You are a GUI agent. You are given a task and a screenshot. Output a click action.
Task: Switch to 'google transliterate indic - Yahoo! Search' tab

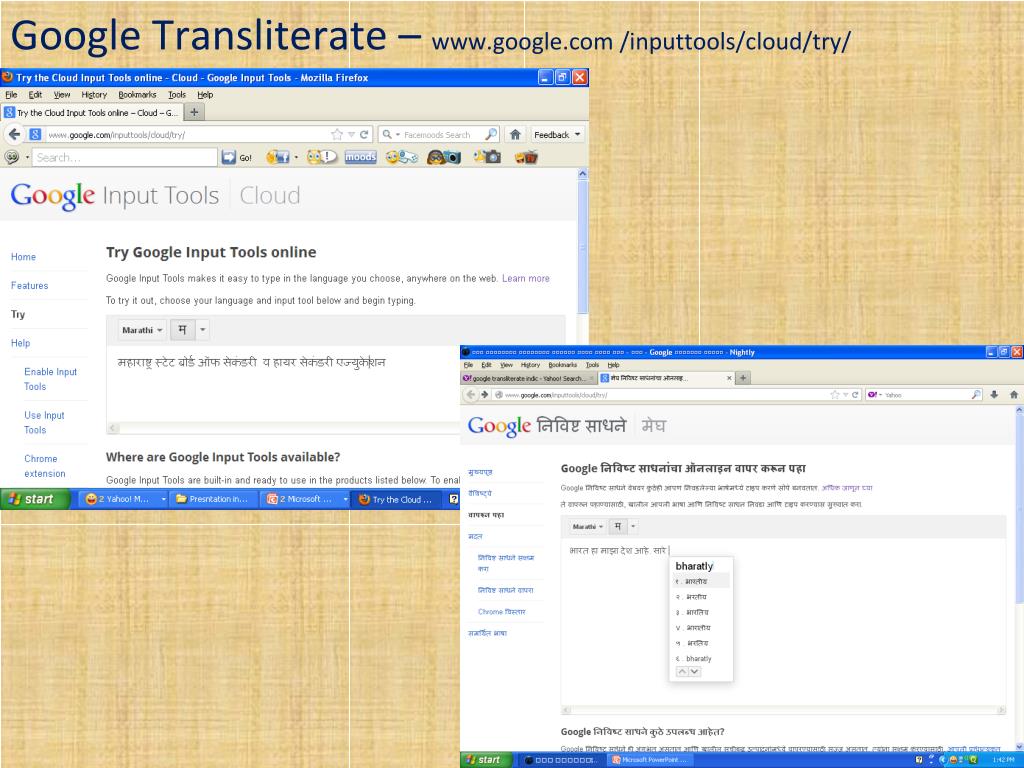[528, 378]
